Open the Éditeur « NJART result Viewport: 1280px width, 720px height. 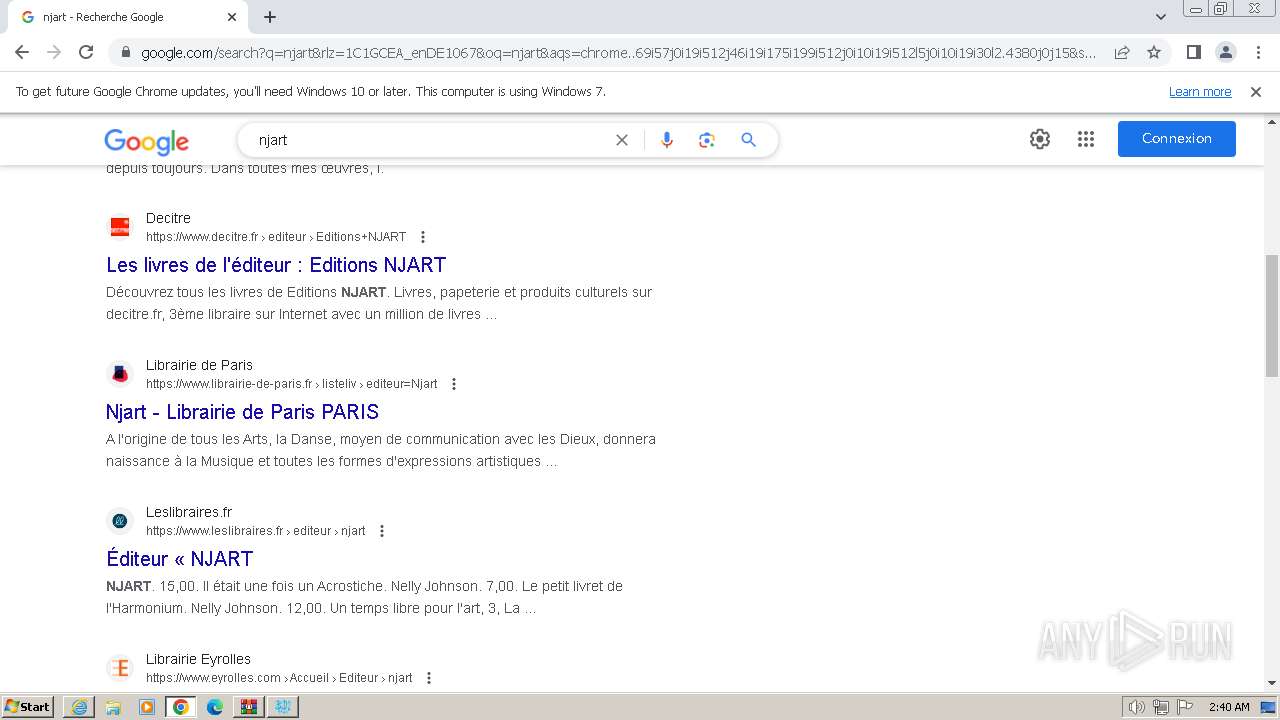click(180, 559)
